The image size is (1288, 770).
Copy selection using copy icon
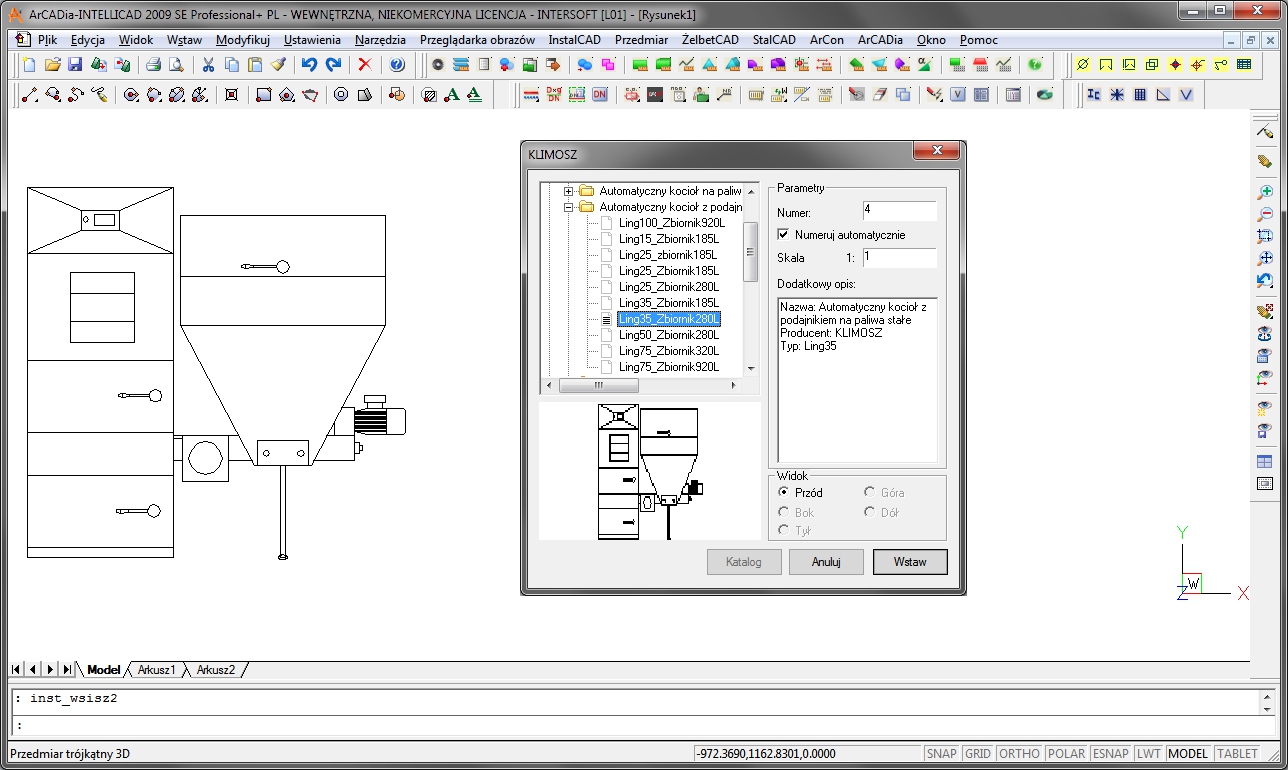point(231,64)
